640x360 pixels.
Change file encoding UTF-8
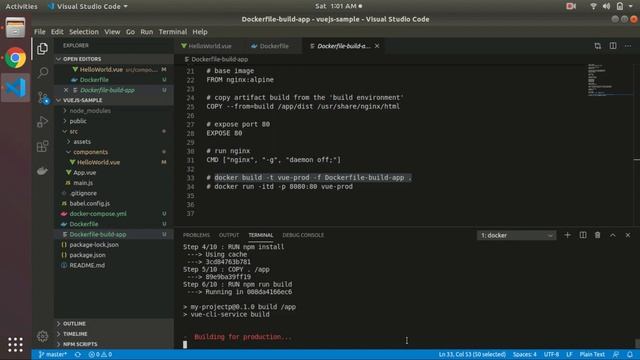pos(551,354)
